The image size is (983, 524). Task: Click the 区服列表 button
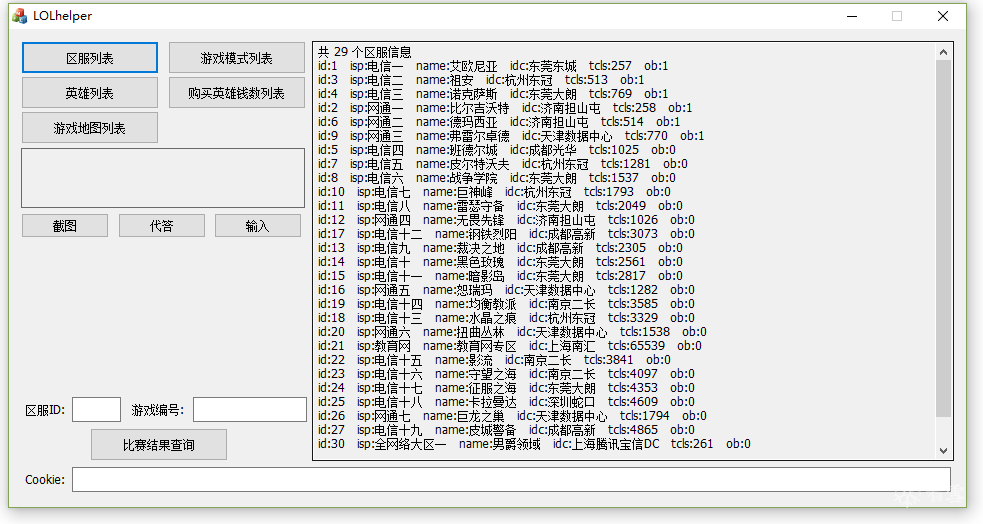(x=90, y=58)
